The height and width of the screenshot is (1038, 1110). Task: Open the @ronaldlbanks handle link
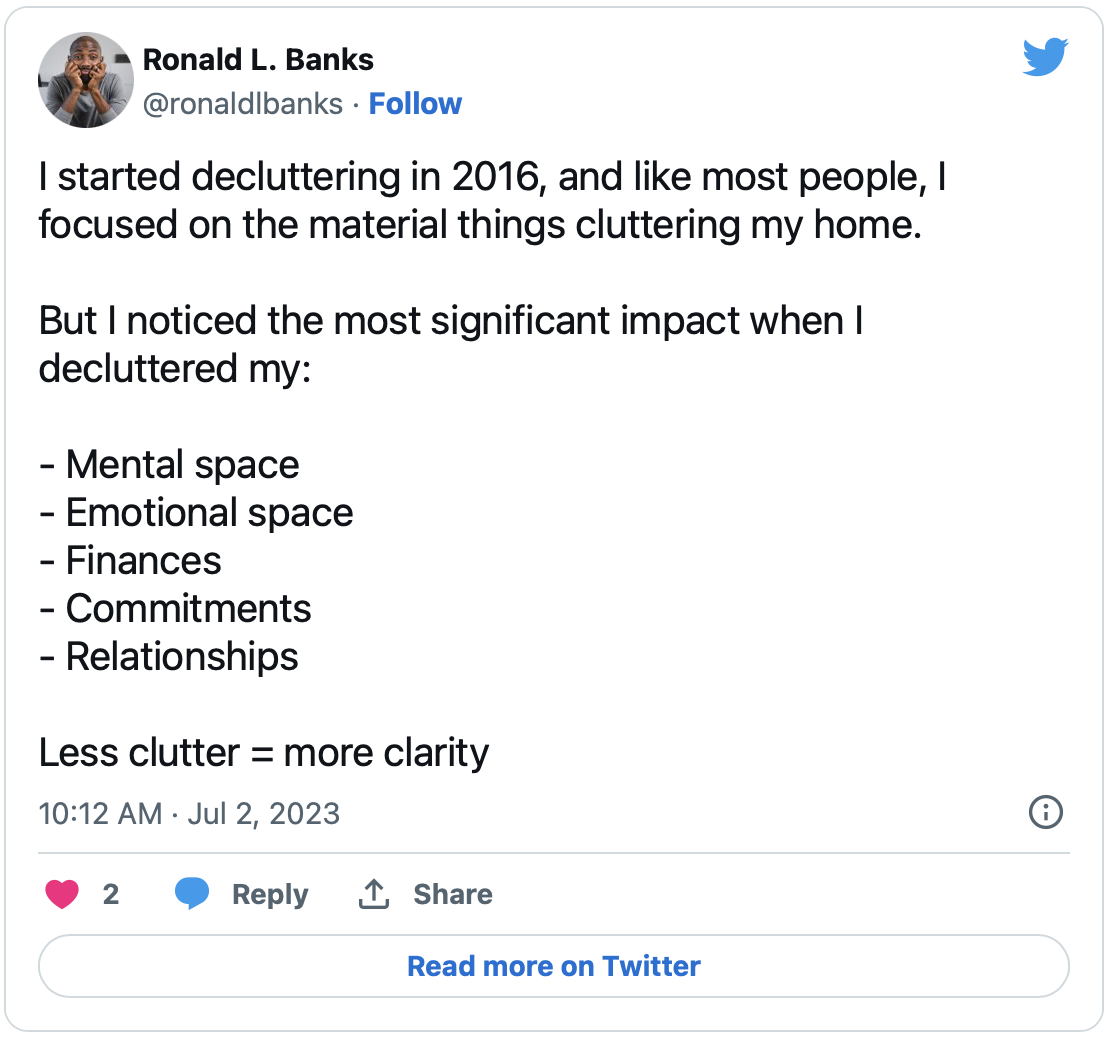tap(243, 104)
